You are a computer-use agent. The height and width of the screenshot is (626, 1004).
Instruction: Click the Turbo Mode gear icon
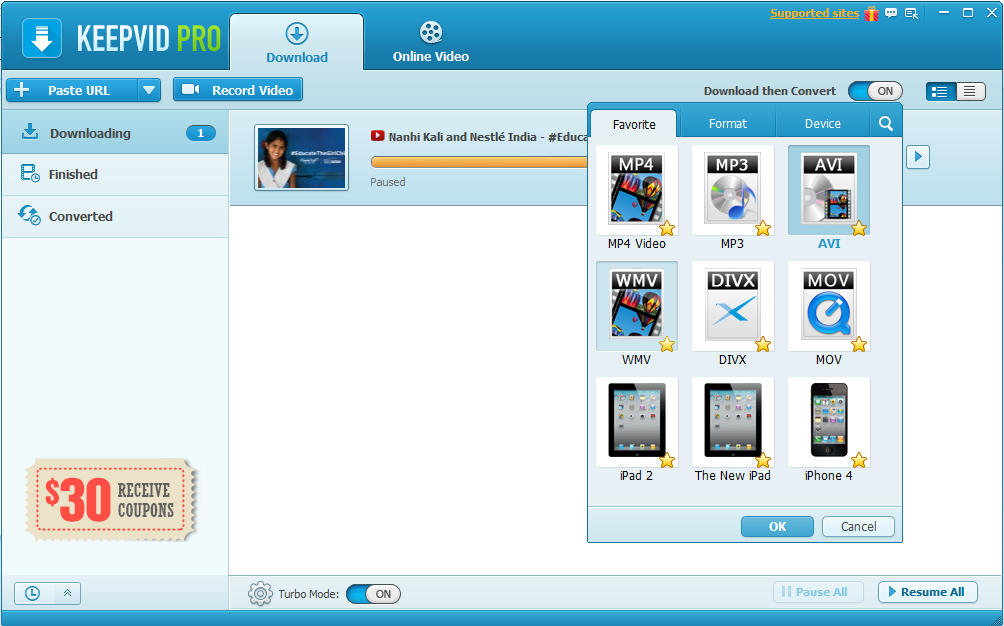tap(260, 593)
